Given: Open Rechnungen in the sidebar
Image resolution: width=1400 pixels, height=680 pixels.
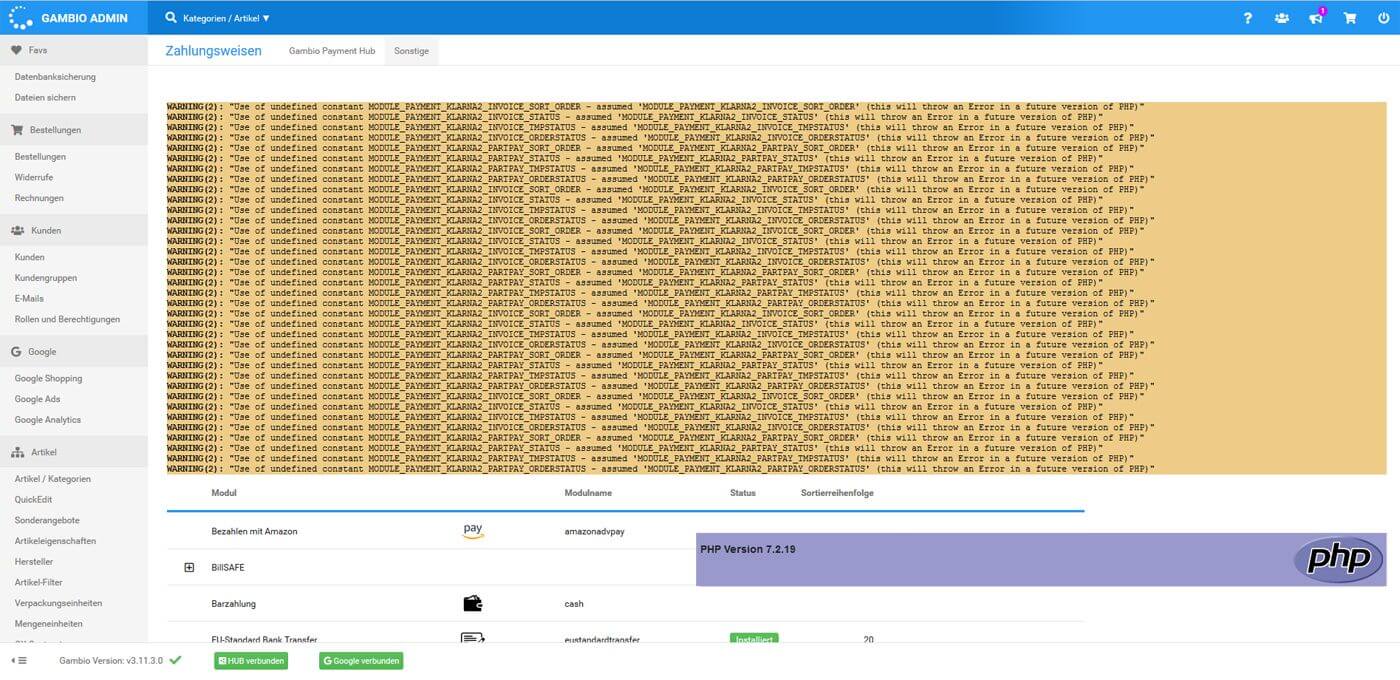Looking at the screenshot, I should [x=39, y=198].
